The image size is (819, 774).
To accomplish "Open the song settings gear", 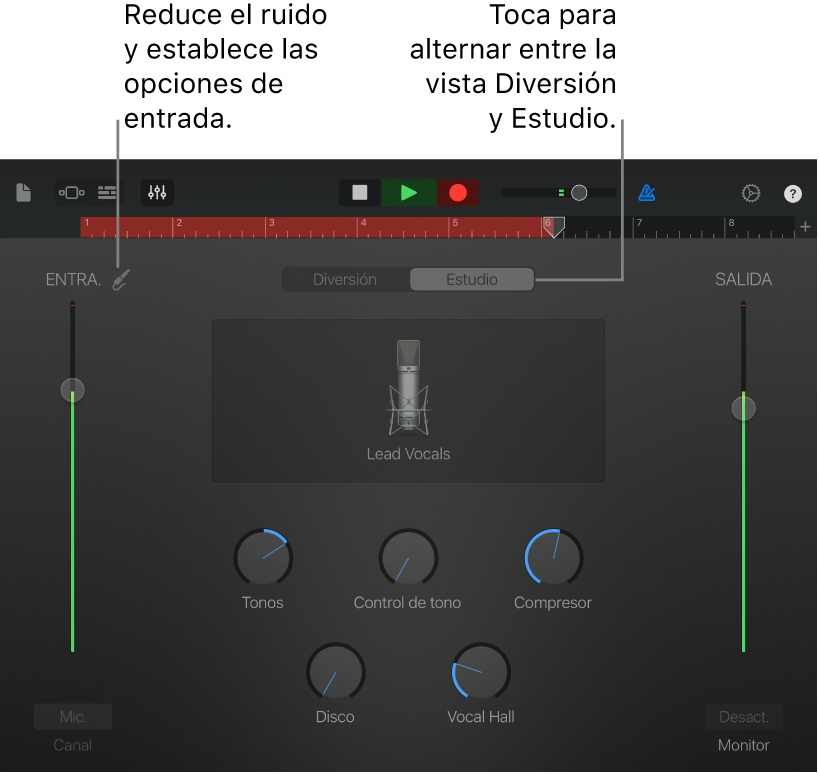I will (751, 193).
